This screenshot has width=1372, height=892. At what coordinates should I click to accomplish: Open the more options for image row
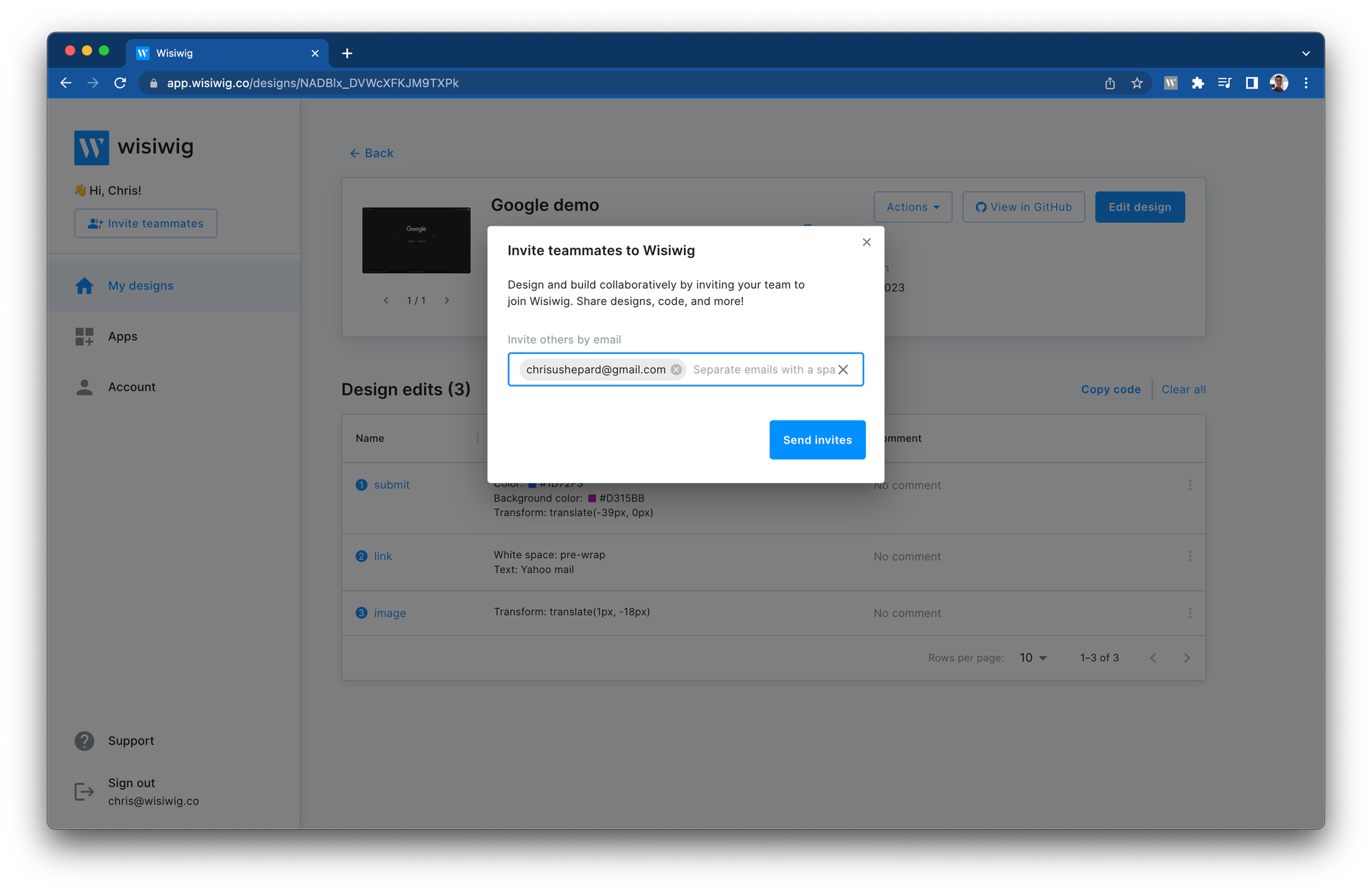coord(1190,613)
